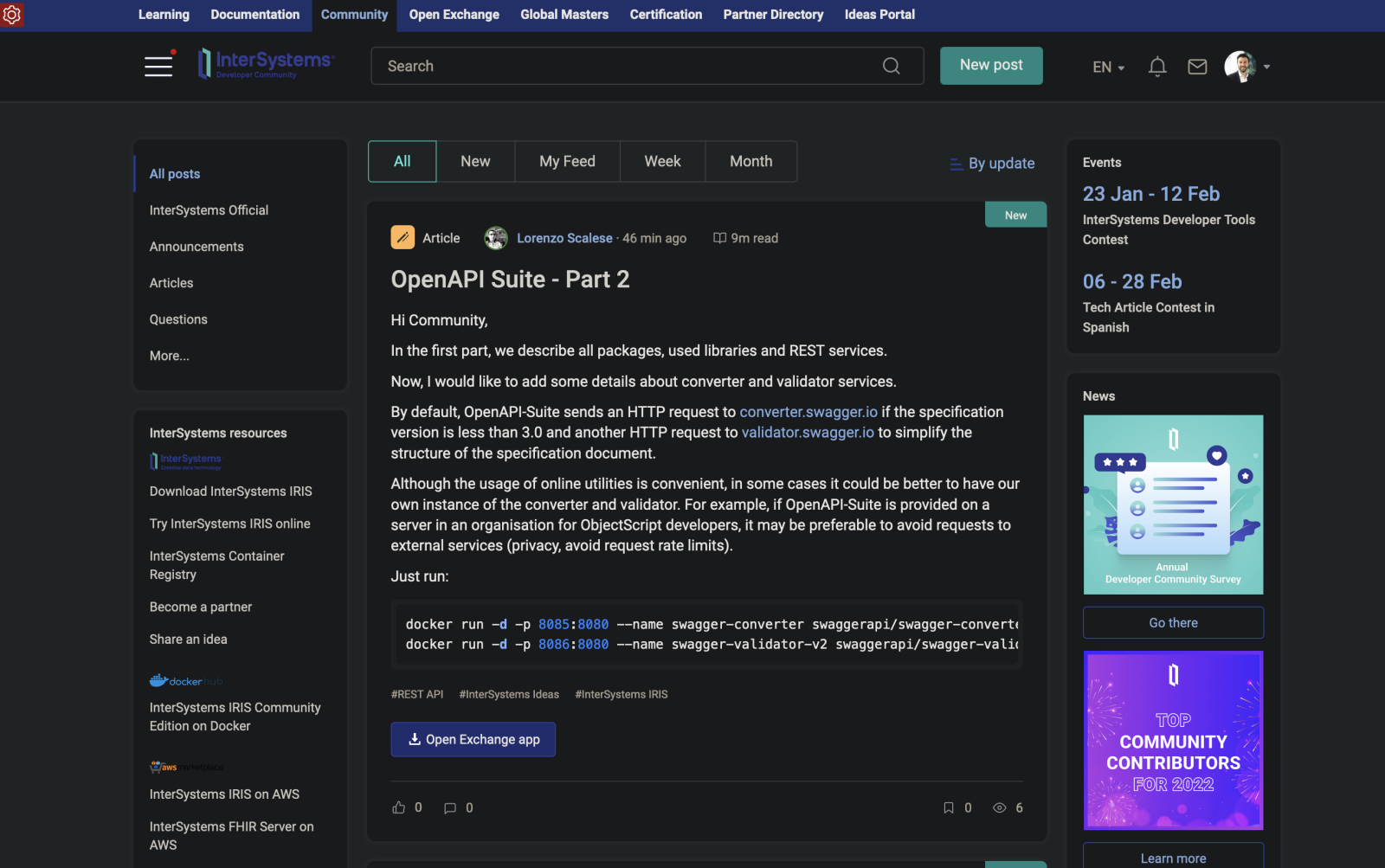
Task: Open the hamburger menu
Action: 158,66
